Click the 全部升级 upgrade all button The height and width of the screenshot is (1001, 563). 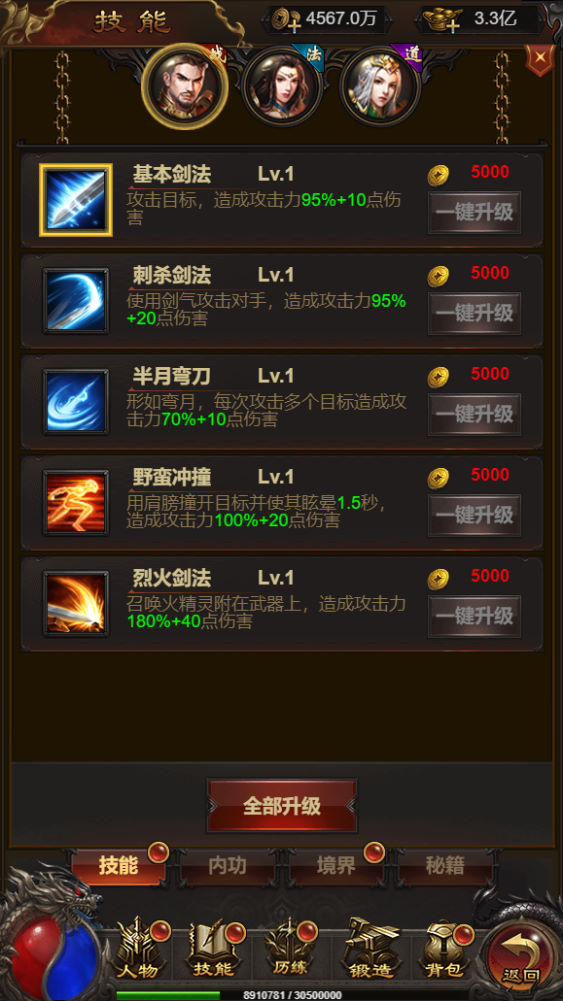point(282,806)
